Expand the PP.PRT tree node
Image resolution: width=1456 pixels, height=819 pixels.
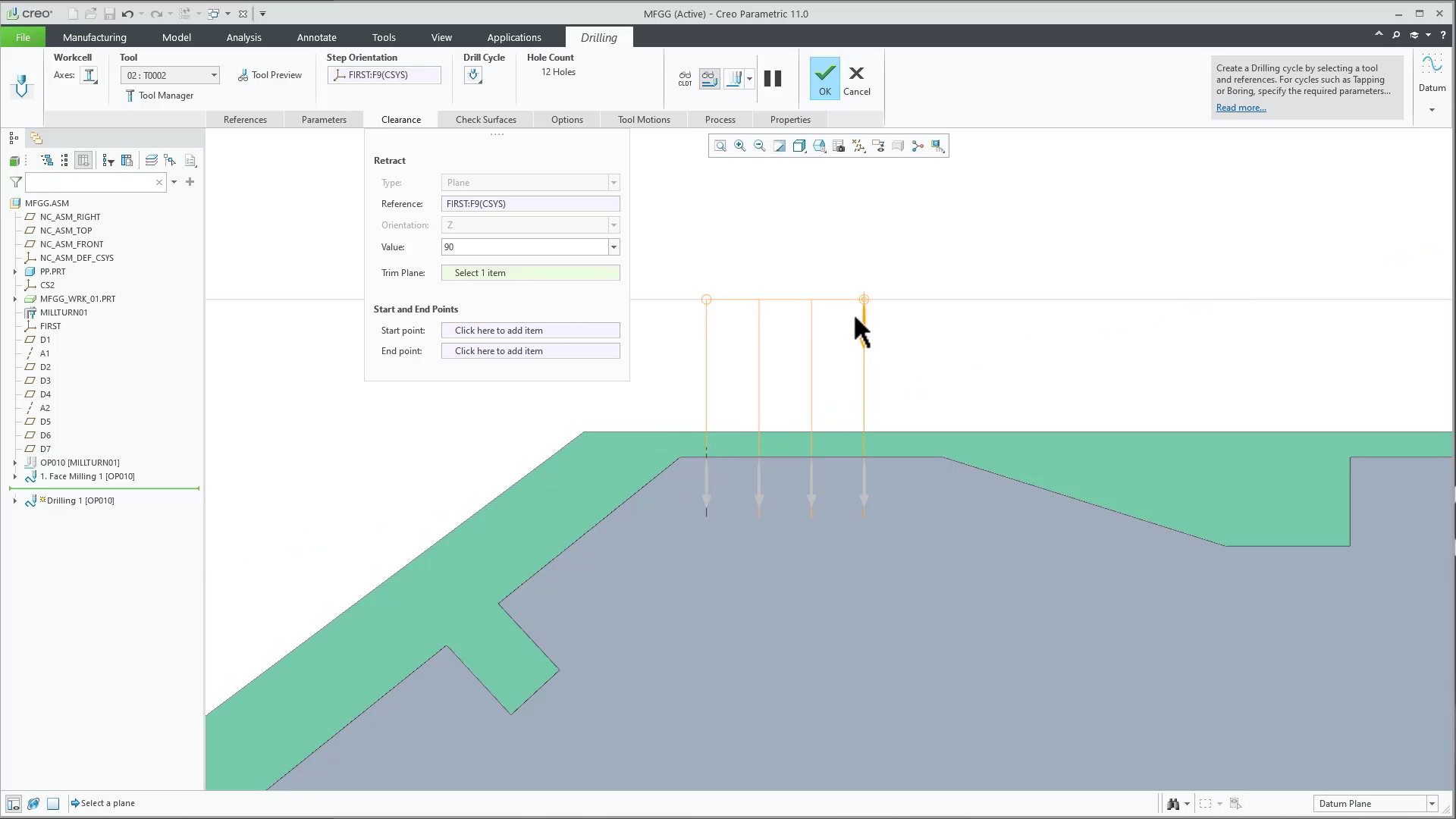click(14, 271)
